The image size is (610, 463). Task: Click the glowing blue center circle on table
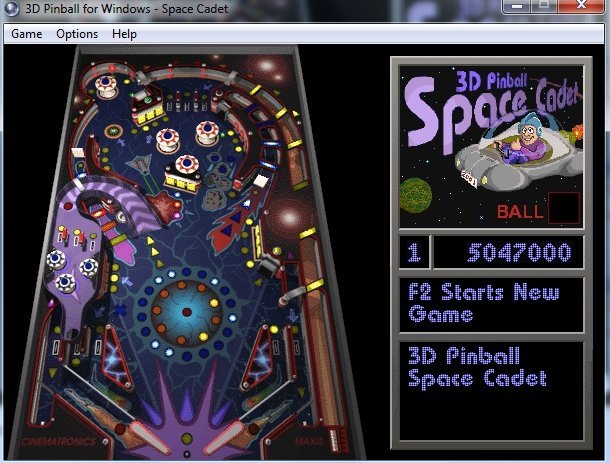(x=187, y=309)
